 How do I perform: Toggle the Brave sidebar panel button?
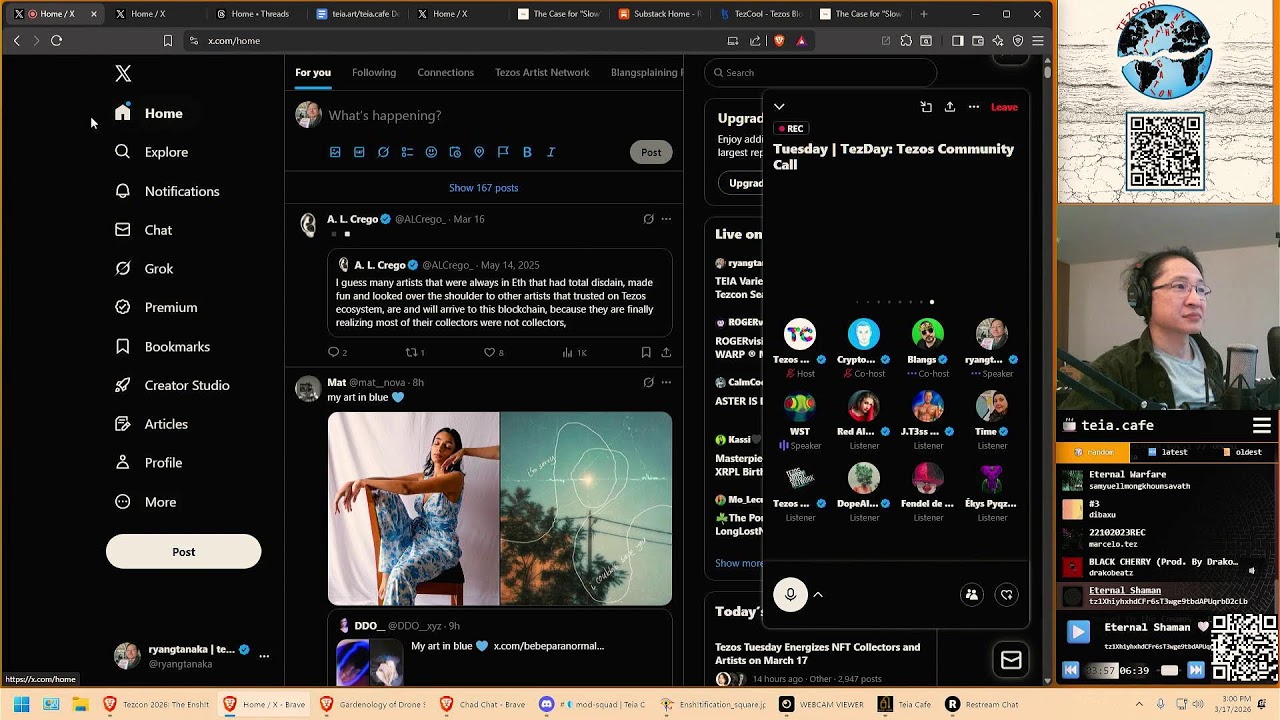click(957, 41)
